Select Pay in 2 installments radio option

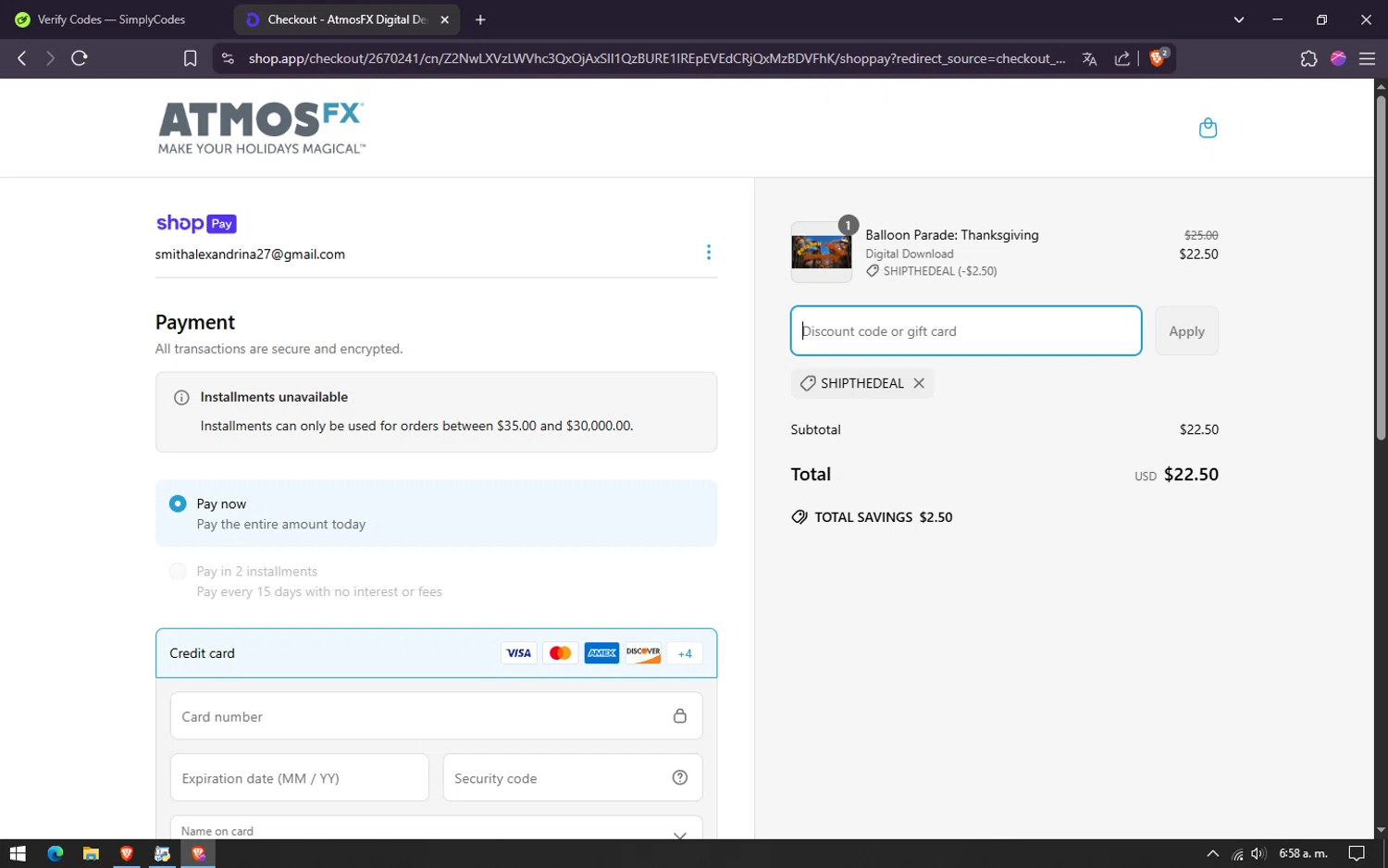pos(178,571)
